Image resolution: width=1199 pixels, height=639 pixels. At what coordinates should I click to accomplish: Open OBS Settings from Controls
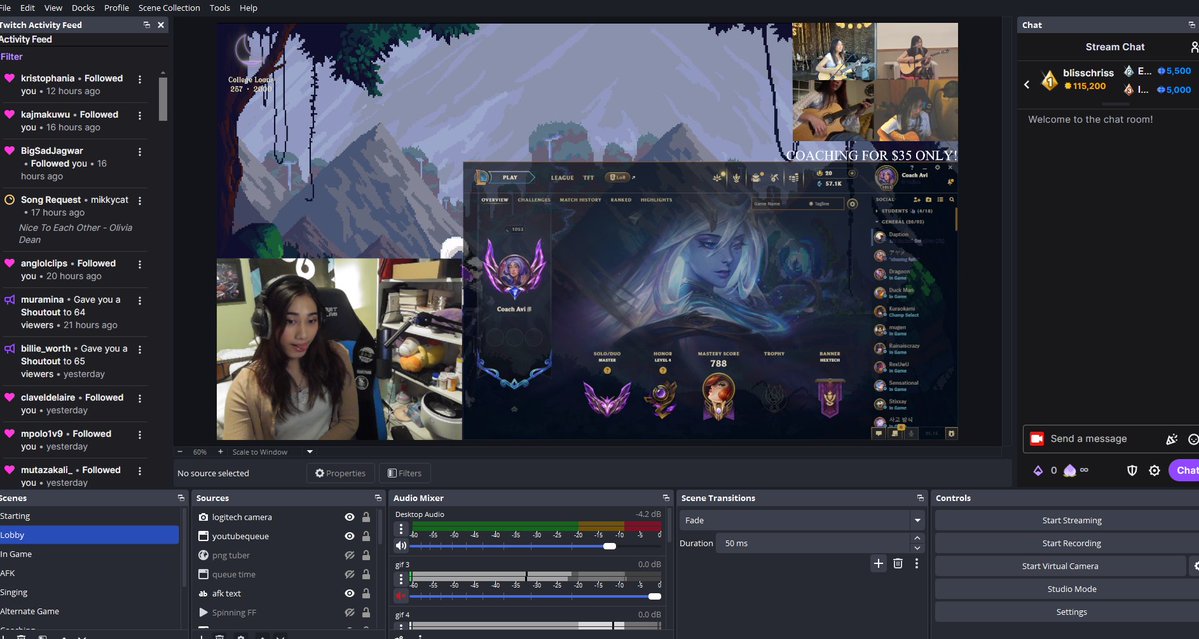pos(1071,611)
